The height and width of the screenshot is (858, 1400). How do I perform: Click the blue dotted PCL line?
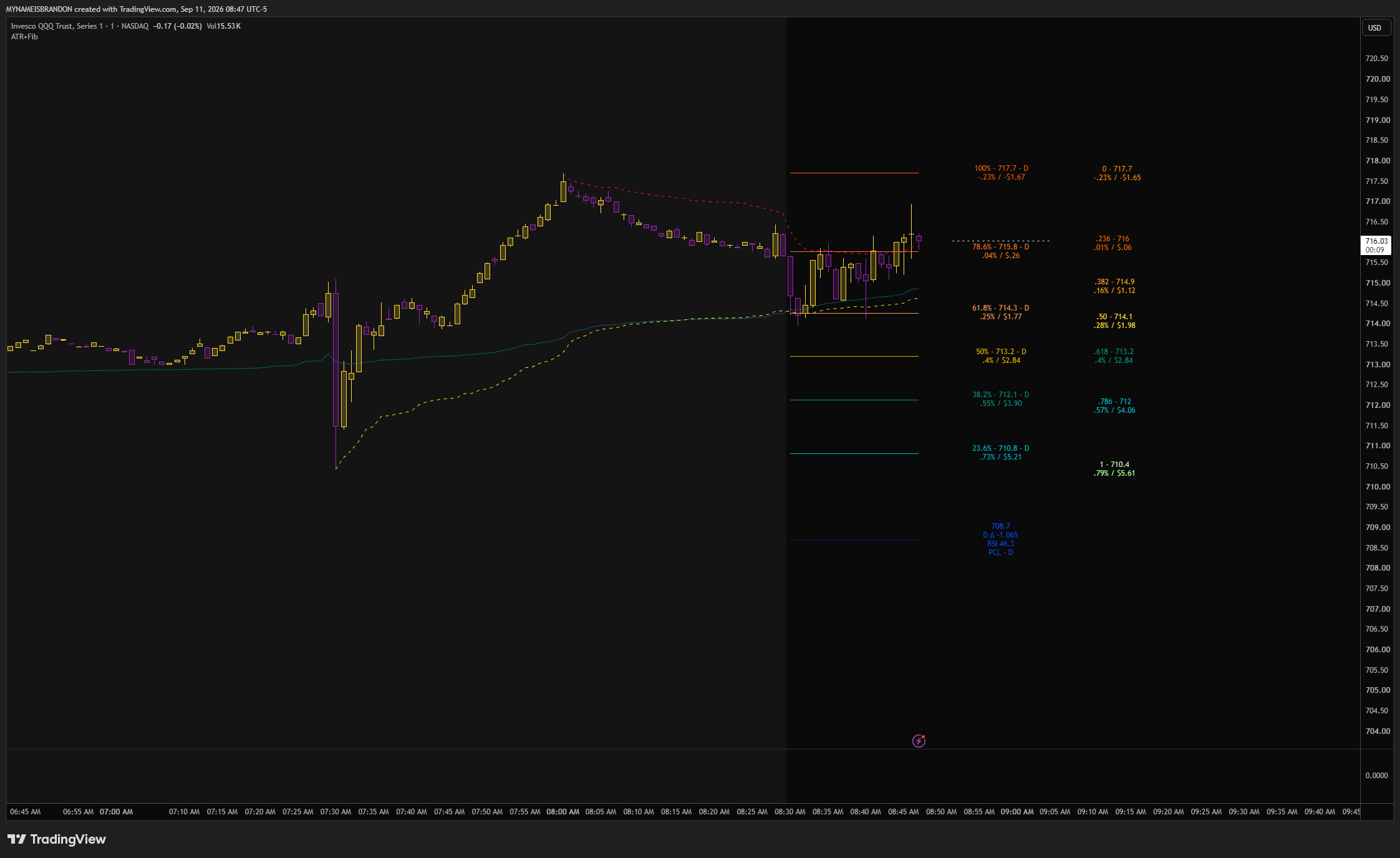pos(854,541)
